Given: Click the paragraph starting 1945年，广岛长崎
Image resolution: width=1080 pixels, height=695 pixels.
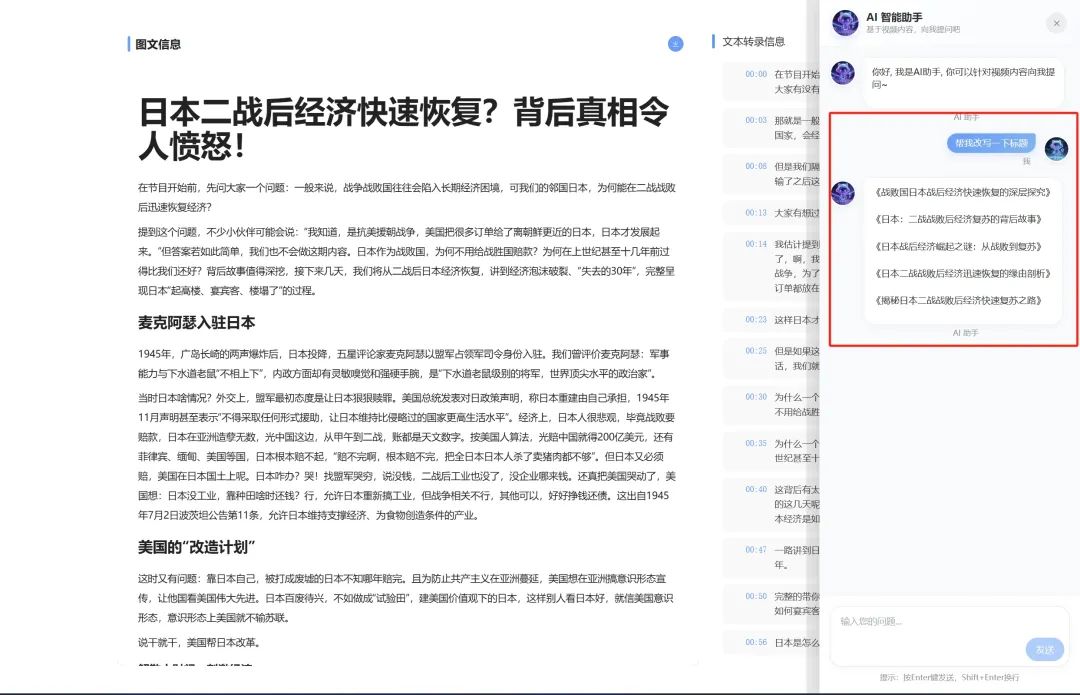Looking at the screenshot, I should [404, 364].
